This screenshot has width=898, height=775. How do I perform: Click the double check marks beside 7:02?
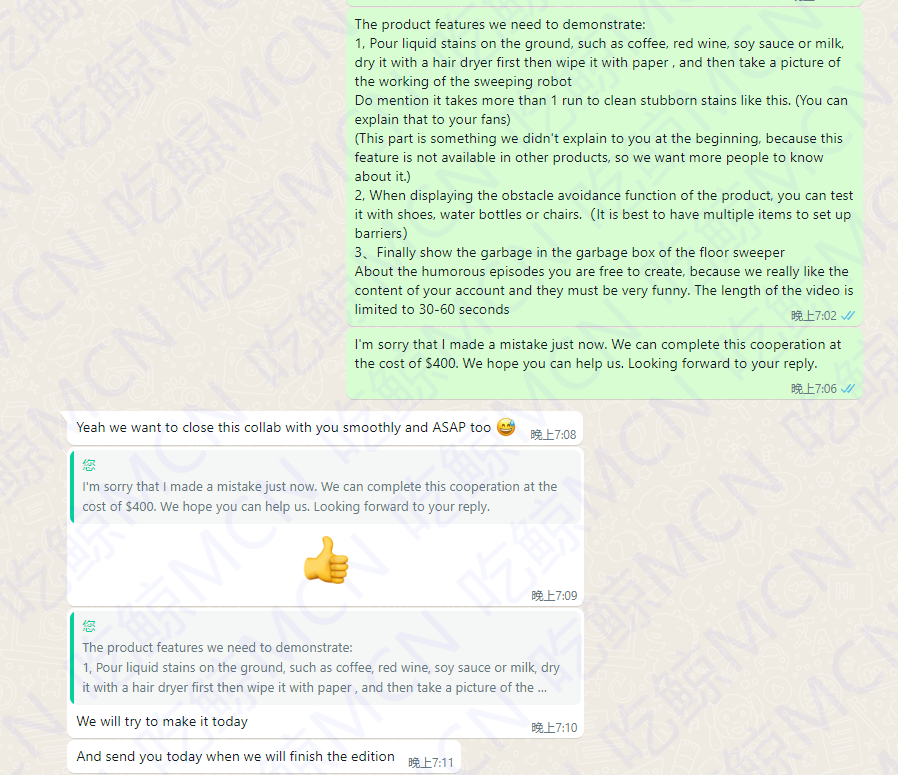[x=848, y=316]
